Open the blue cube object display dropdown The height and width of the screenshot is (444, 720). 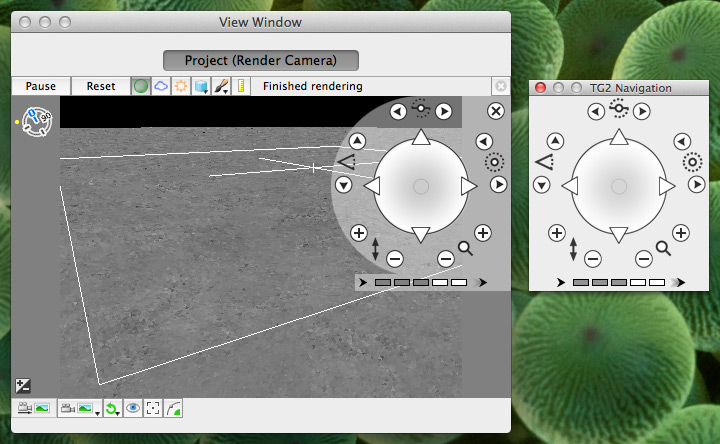(x=201, y=86)
